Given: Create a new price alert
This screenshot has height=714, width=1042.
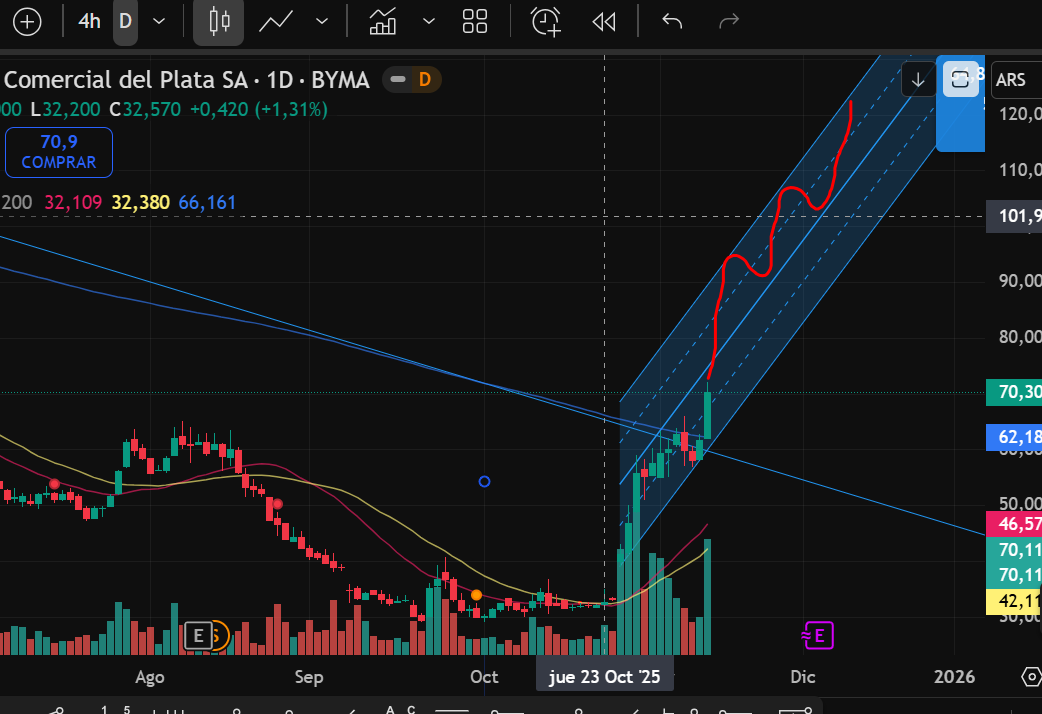Looking at the screenshot, I should click(546, 22).
